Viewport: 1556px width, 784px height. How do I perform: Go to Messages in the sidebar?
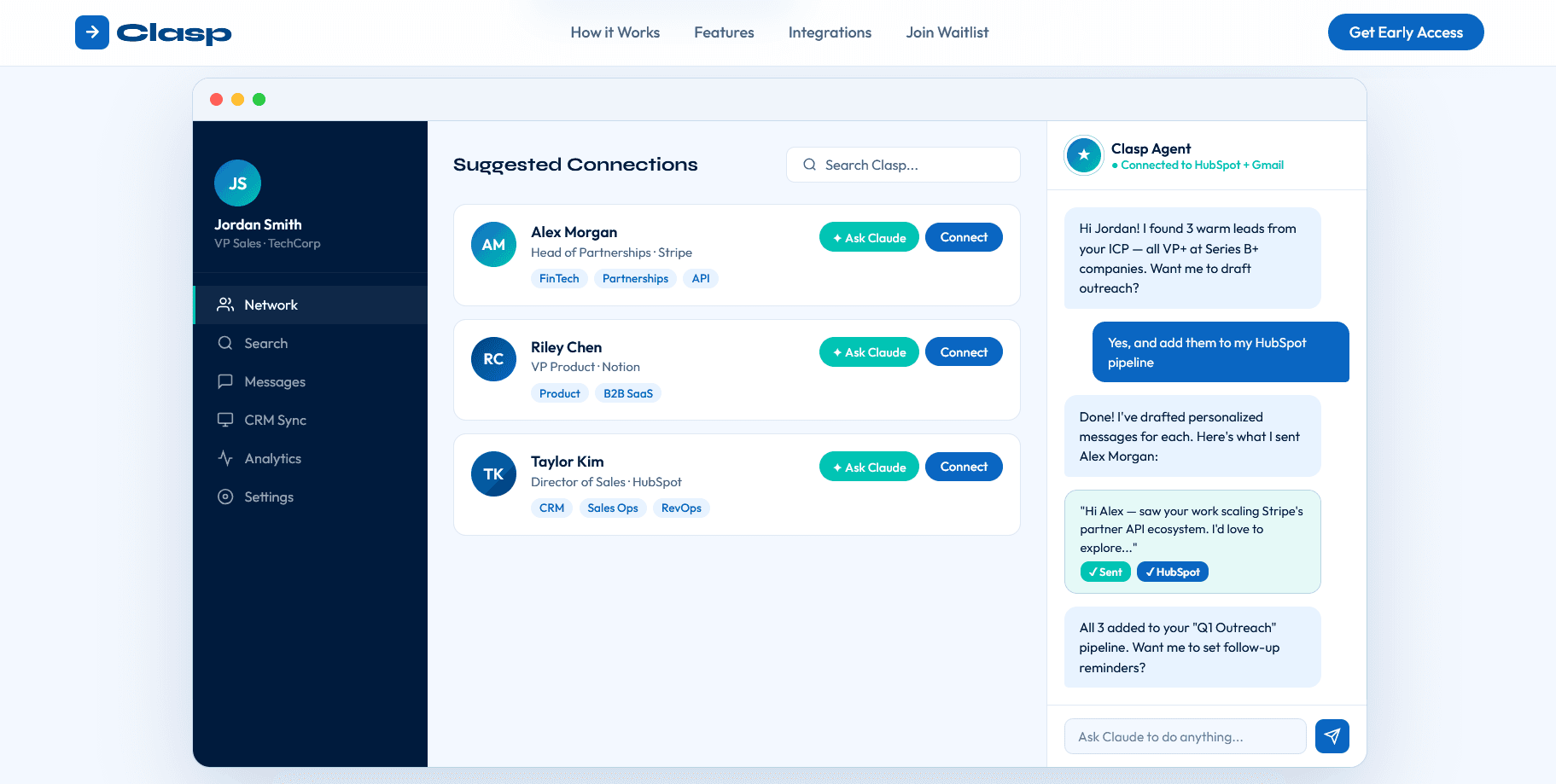pyautogui.click(x=274, y=382)
